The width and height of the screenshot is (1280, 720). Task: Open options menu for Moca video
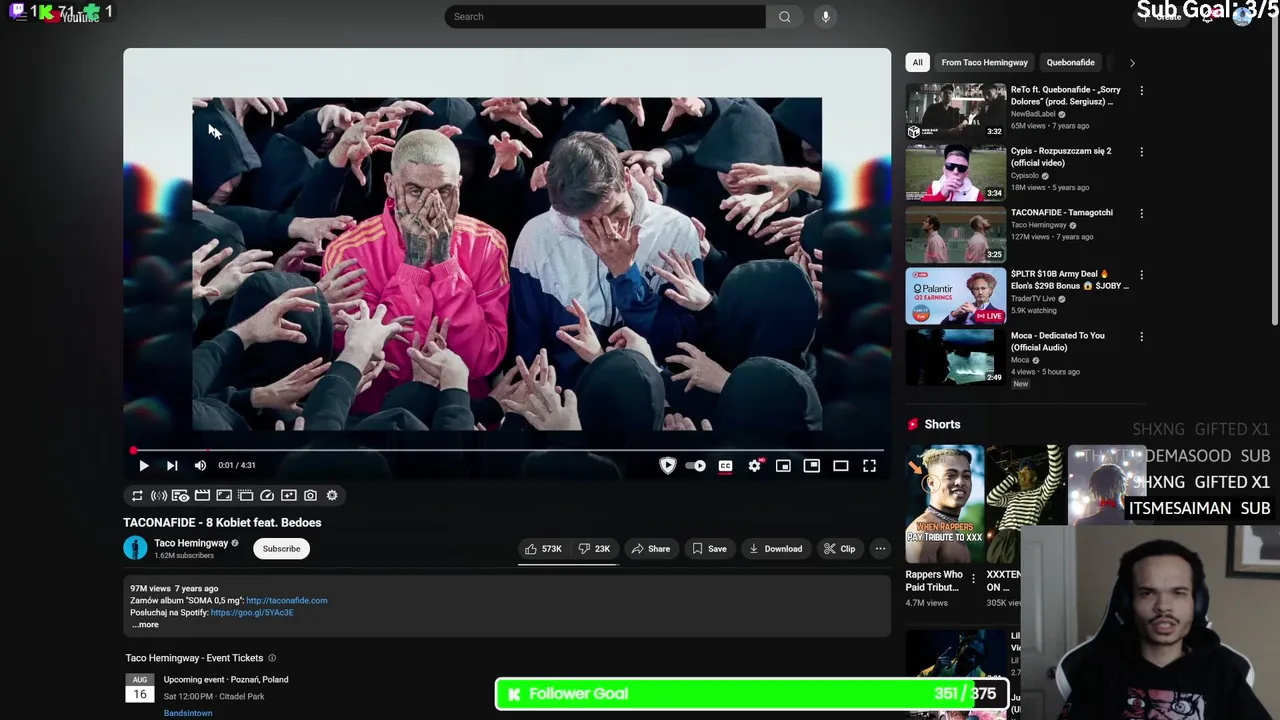click(x=1141, y=336)
